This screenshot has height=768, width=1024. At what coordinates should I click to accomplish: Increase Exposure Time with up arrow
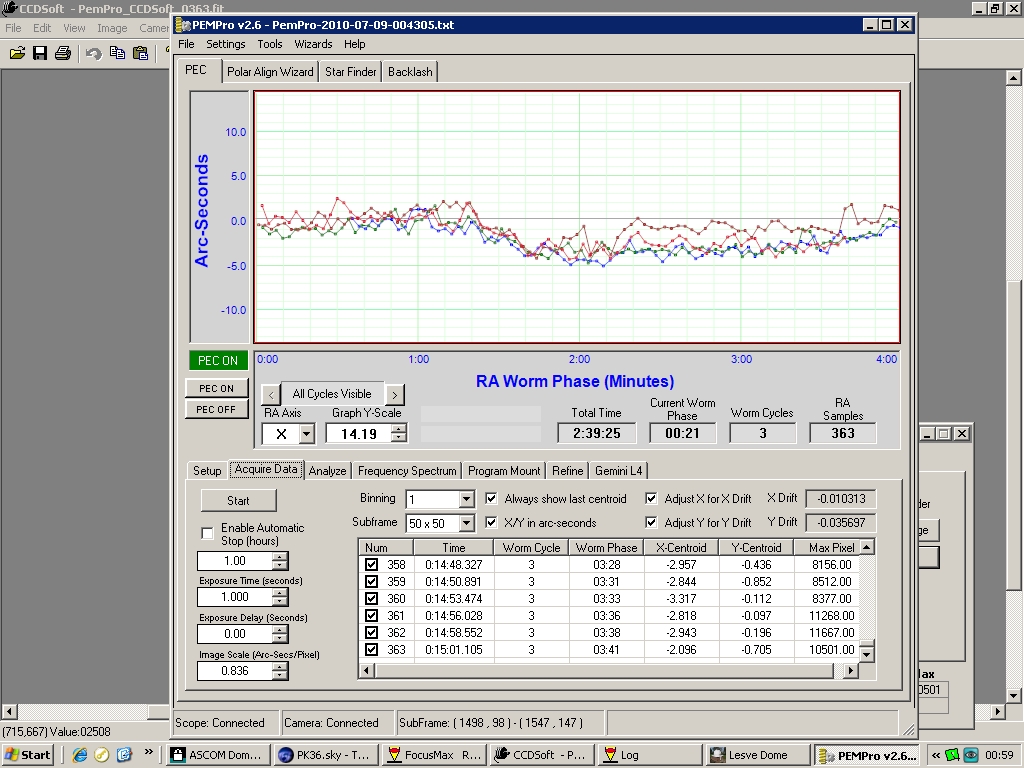coord(280,592)
